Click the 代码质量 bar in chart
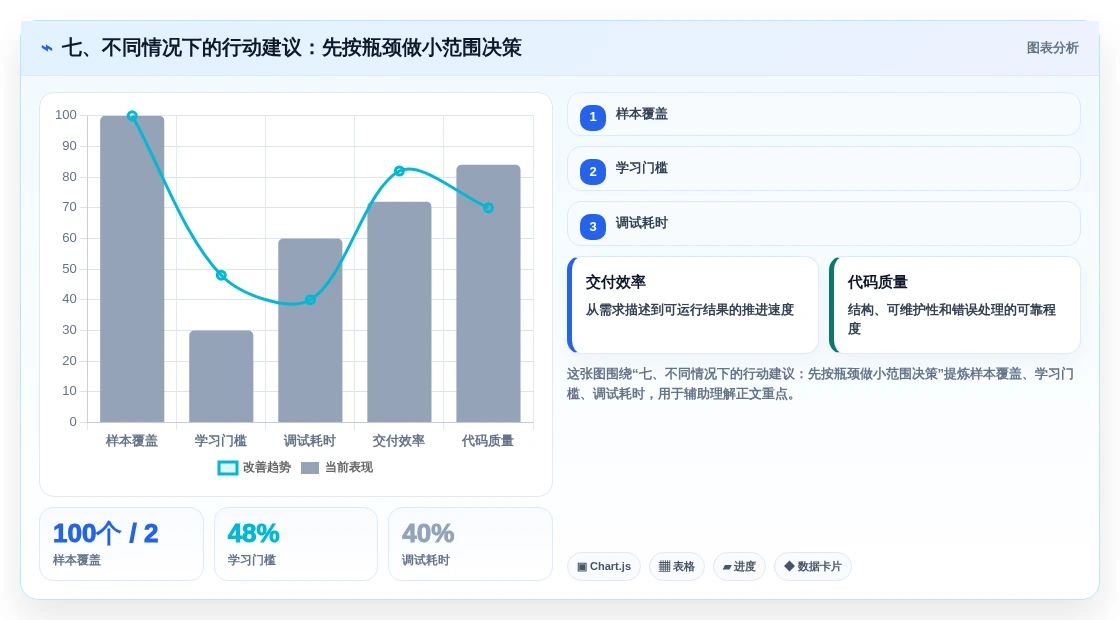The image size is (1120, 620). coord(489,294)
